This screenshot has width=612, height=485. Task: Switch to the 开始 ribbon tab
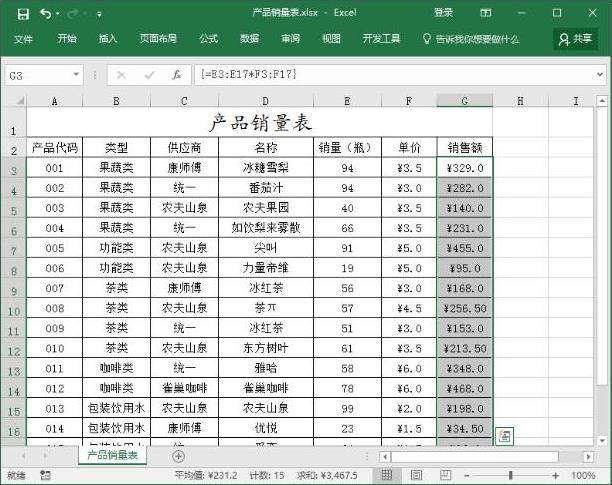67,38
